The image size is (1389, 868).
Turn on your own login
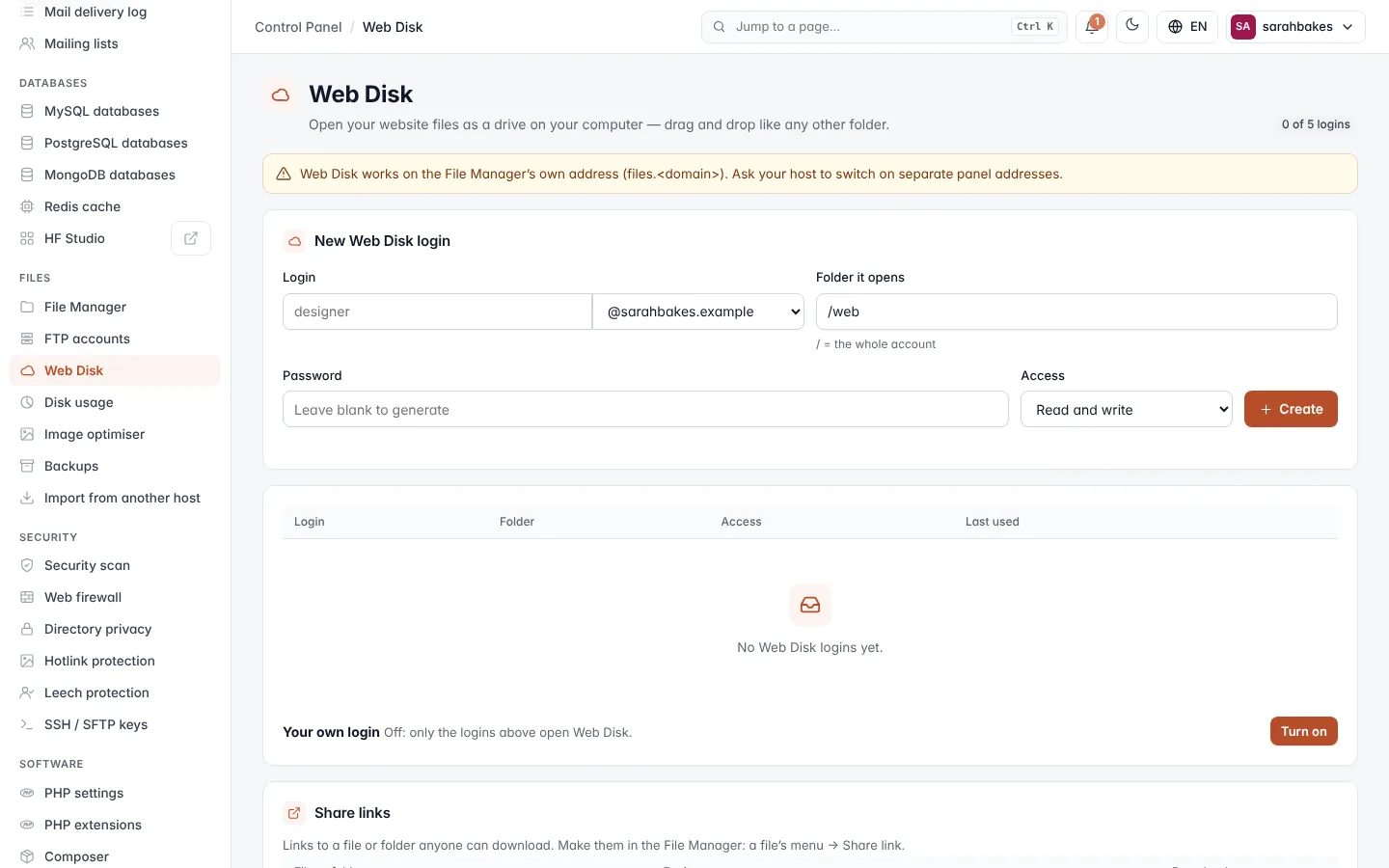pos(1303,731)
